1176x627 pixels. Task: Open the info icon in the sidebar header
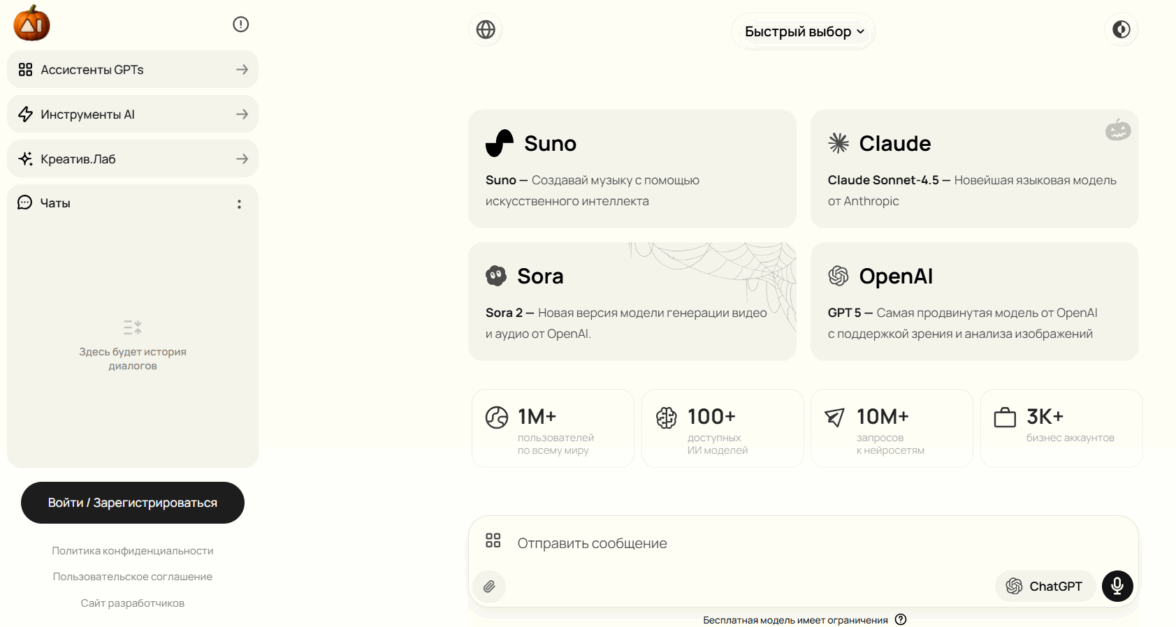click(240, 24)
